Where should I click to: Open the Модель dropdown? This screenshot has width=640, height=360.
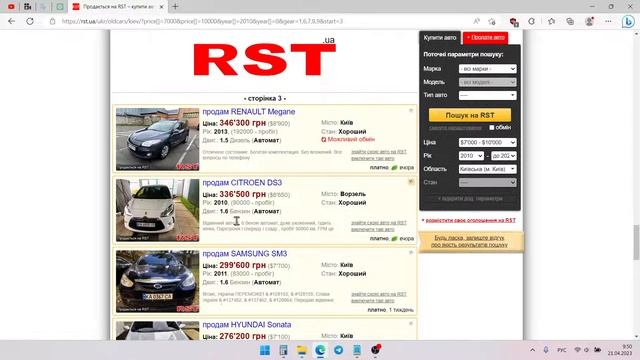pyautogui.click(x=487, y=82)
